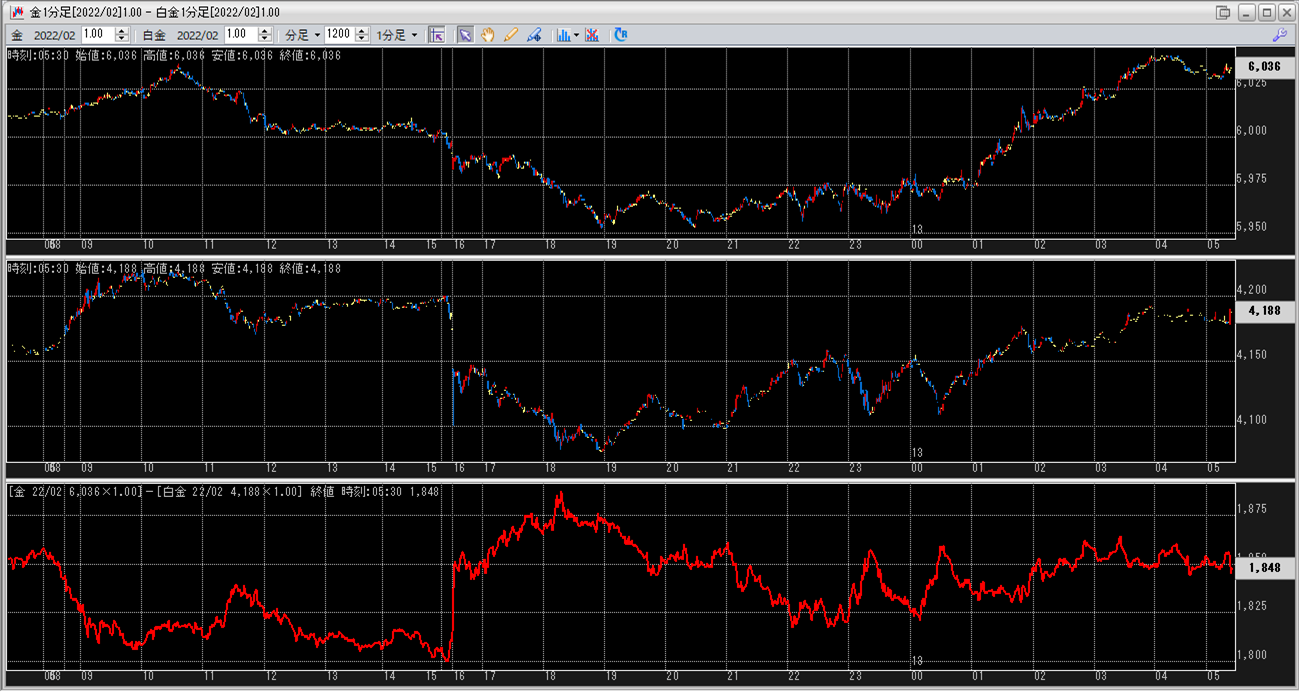The width and height of the screenshot is (1299, 692).
Task: Click the platinum 1.00 multiplier field
Action: (240, 34)
